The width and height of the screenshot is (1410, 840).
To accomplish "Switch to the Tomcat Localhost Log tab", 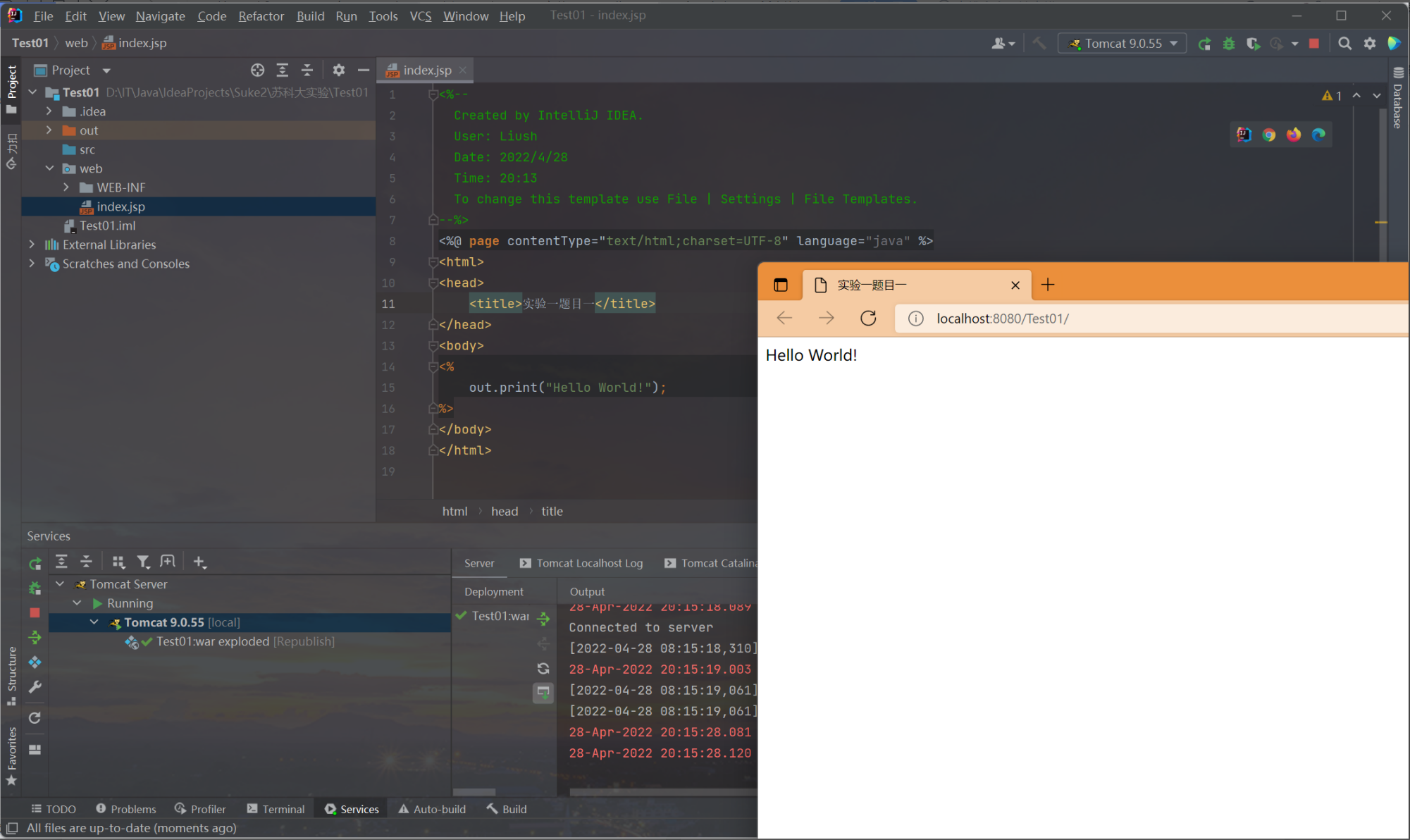I will (589, 563).
